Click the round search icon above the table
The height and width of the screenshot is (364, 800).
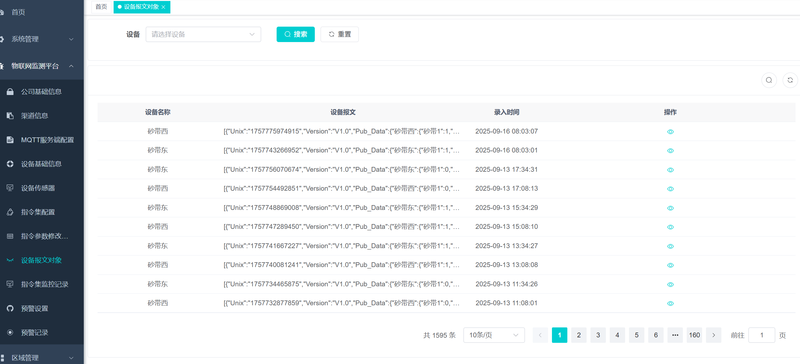[769, 80]
